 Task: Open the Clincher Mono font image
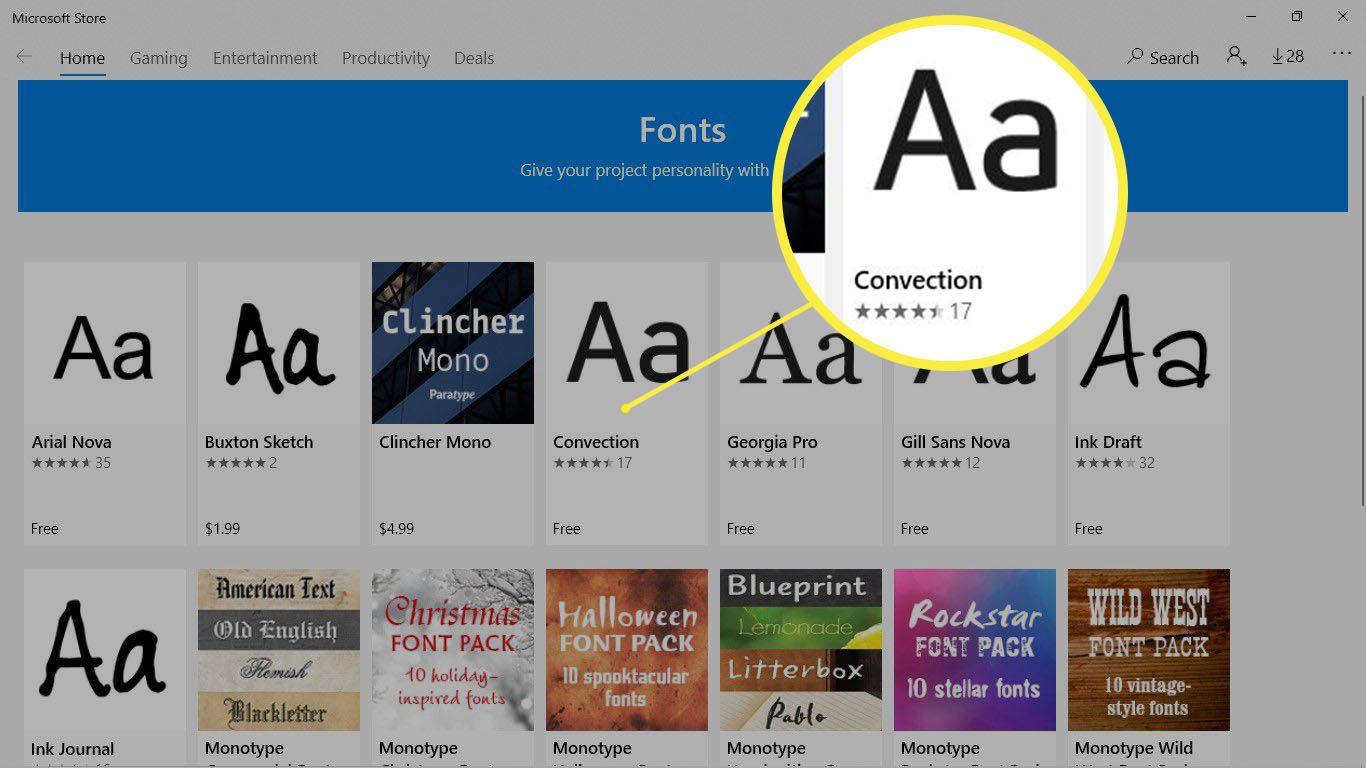pyautogui.click(x=453, y=343)
